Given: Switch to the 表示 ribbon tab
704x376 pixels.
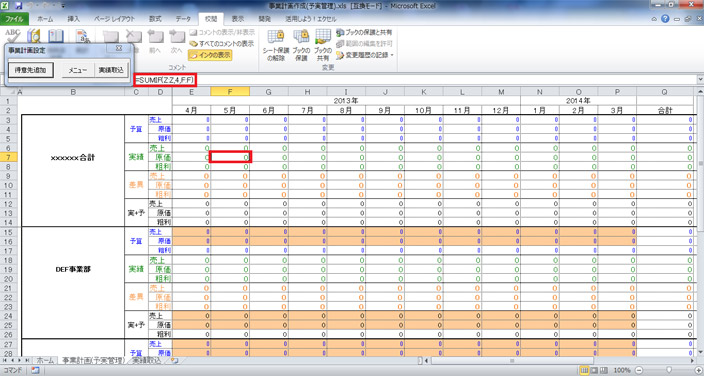Looking at the screenshot, I should click(238, 19).
